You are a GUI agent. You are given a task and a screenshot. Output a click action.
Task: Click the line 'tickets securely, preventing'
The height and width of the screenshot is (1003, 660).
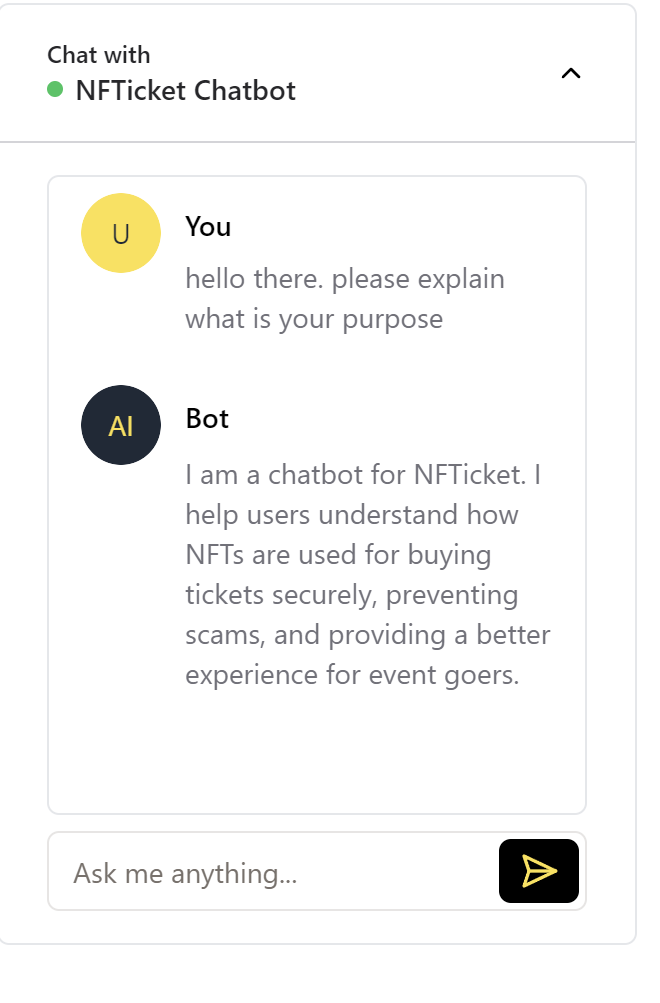(x=351, y=595)
